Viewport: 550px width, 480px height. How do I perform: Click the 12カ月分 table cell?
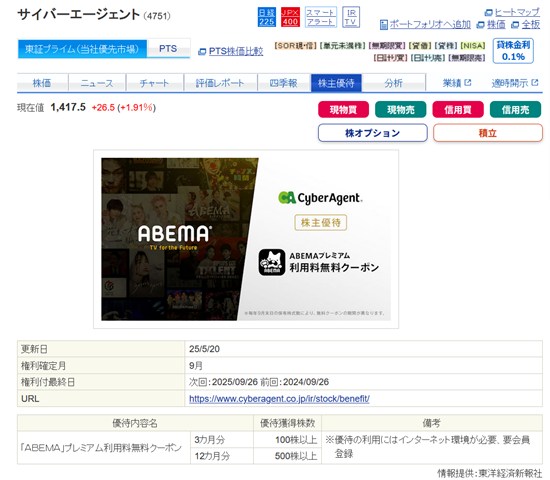[x=222, y=456]
